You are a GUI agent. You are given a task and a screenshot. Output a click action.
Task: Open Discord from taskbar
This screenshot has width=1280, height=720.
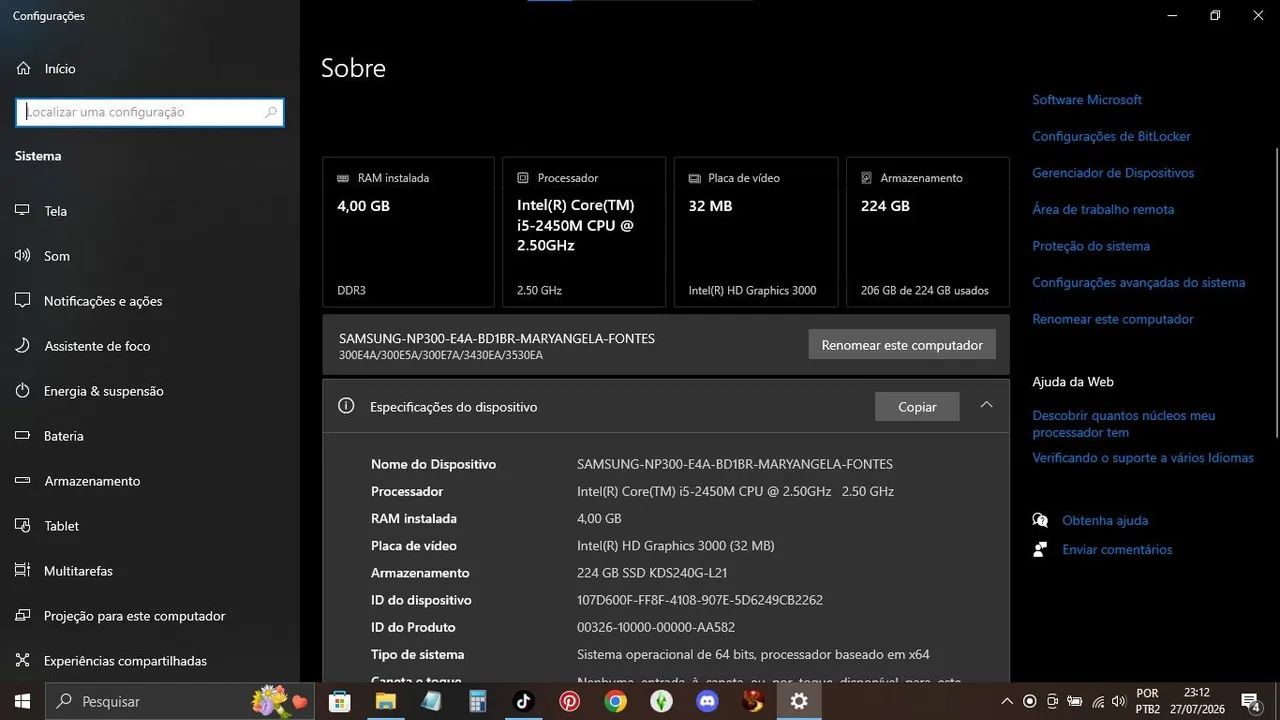[708, 701]
